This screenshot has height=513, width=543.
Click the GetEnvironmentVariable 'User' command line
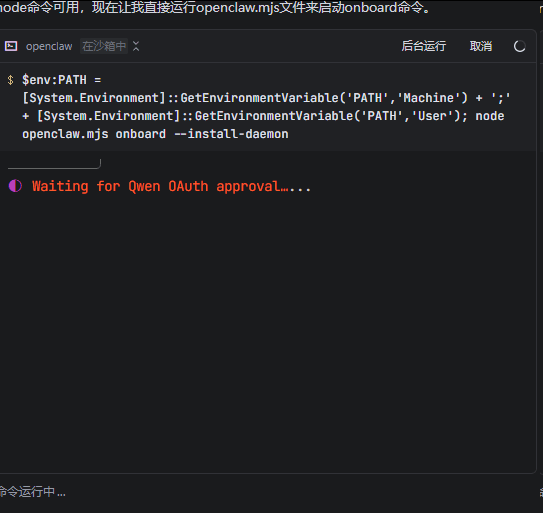click(x=244, y=116)
